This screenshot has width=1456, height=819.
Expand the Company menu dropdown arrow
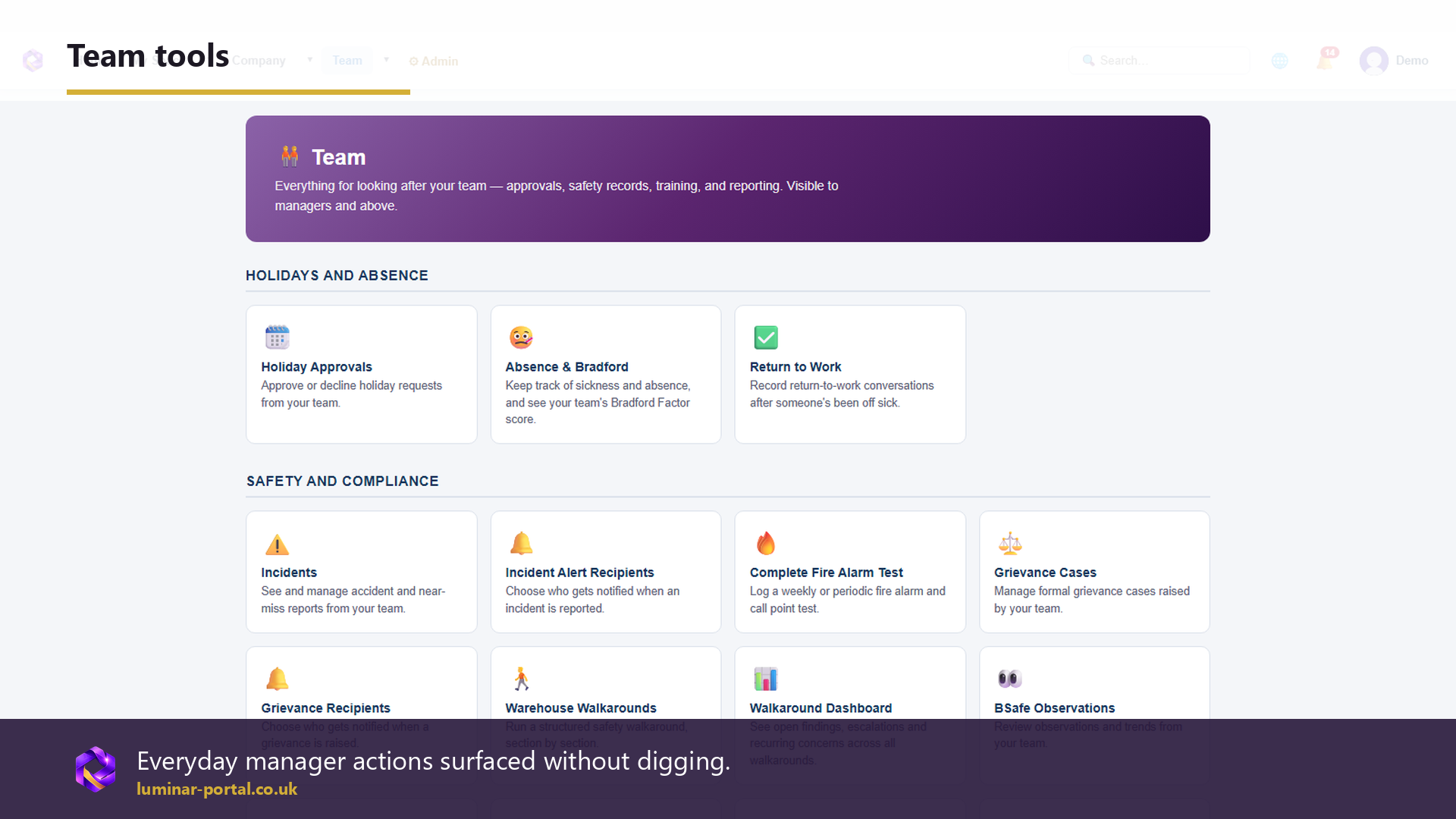[309, 60]
